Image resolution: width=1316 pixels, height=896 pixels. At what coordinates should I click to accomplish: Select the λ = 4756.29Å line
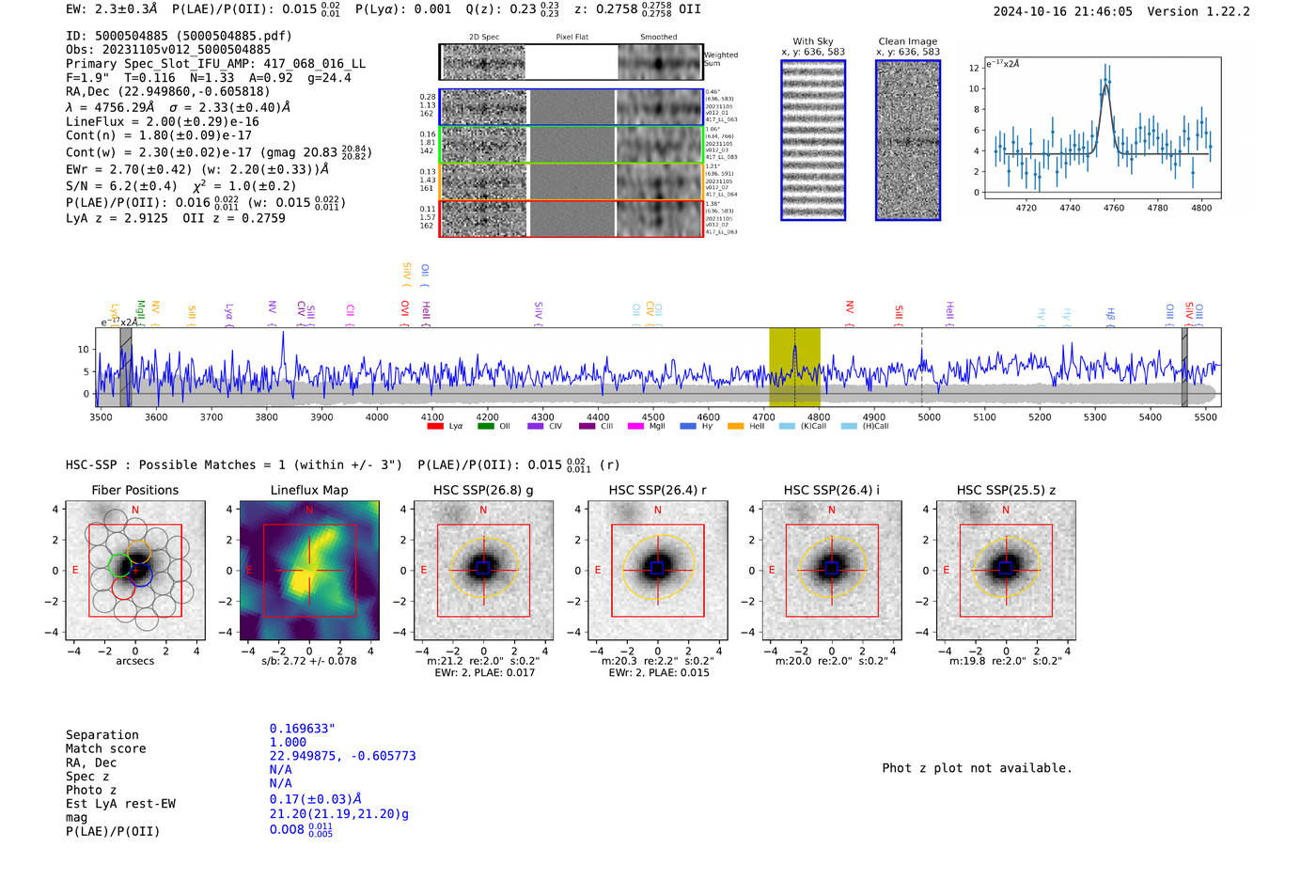pos(178,107)
